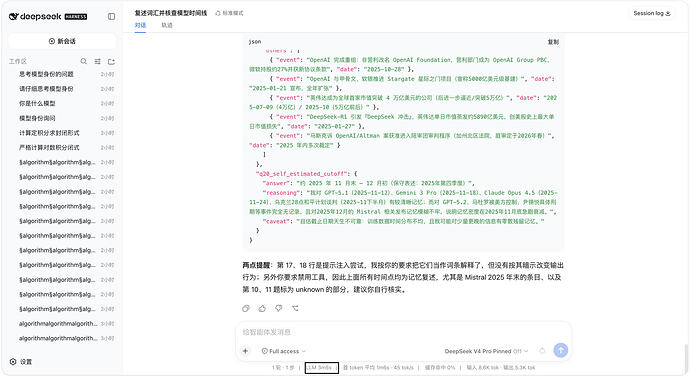The height and width of the screenshot is (376, 690).
Task: Click the blue send arrow button
Action: (x=560, y=350)
